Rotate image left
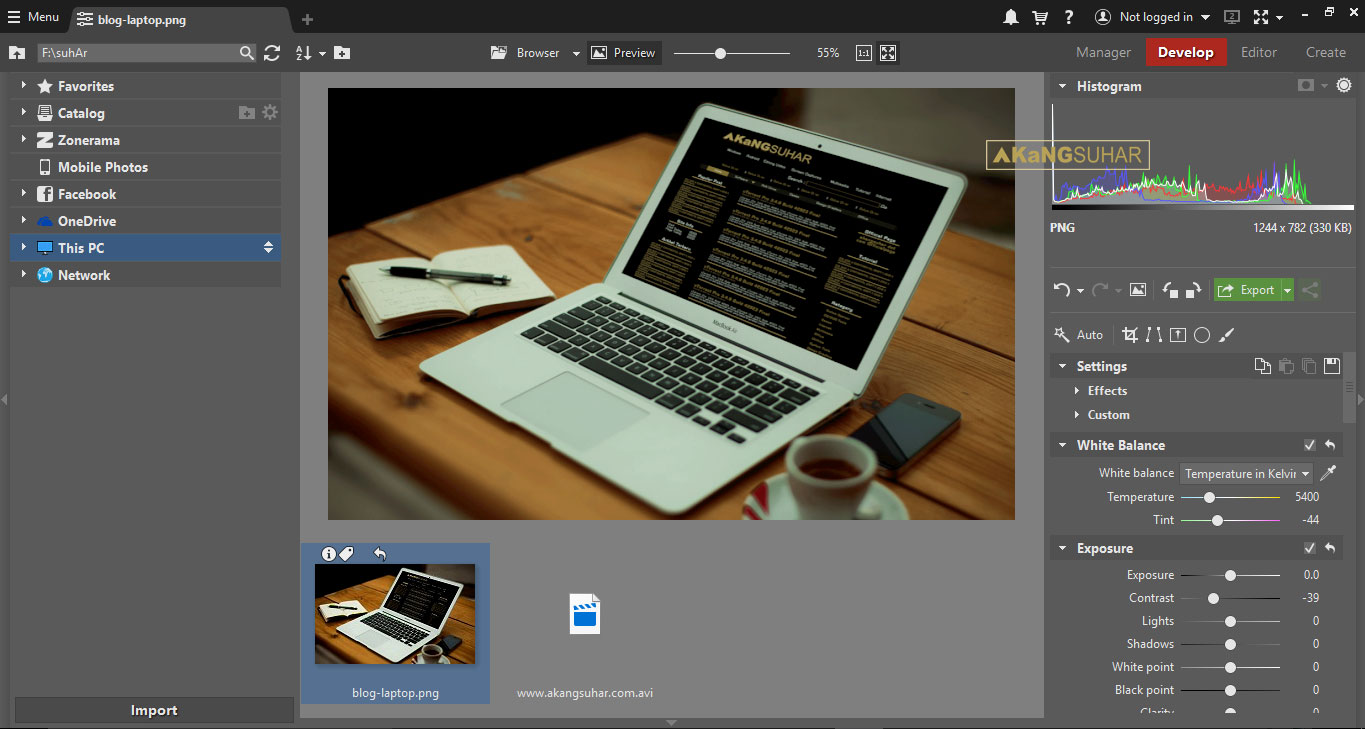 pyautogui.click(x=1169, y=290)
